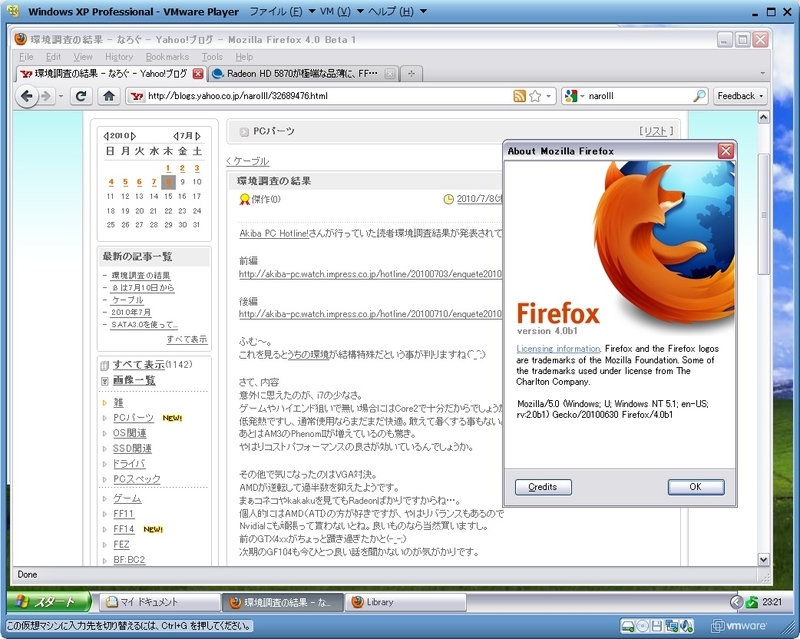Click the リスト link
The width and height of the screenshot is (800, 639).
(656, 131)
